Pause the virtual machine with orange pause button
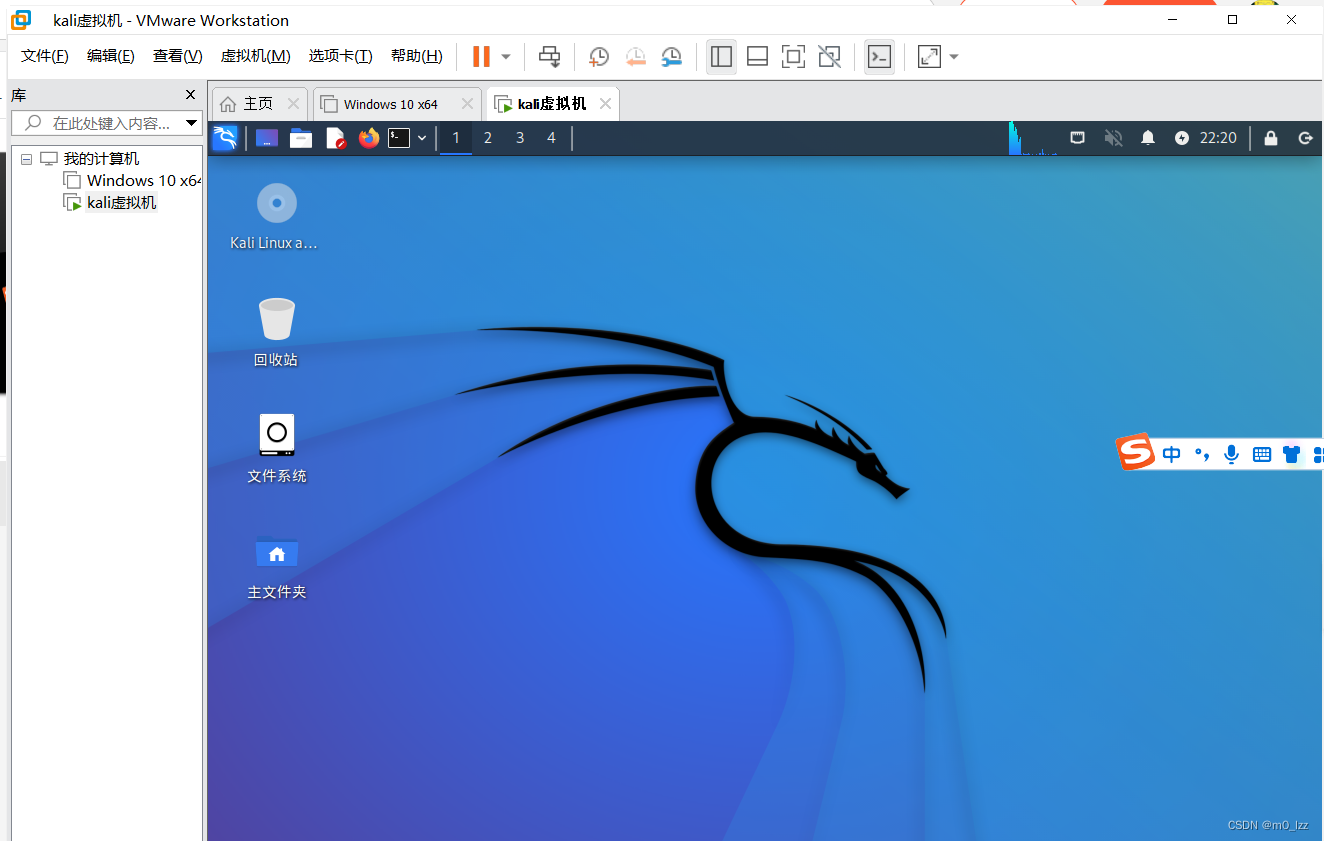 click(x=481, y=57)
